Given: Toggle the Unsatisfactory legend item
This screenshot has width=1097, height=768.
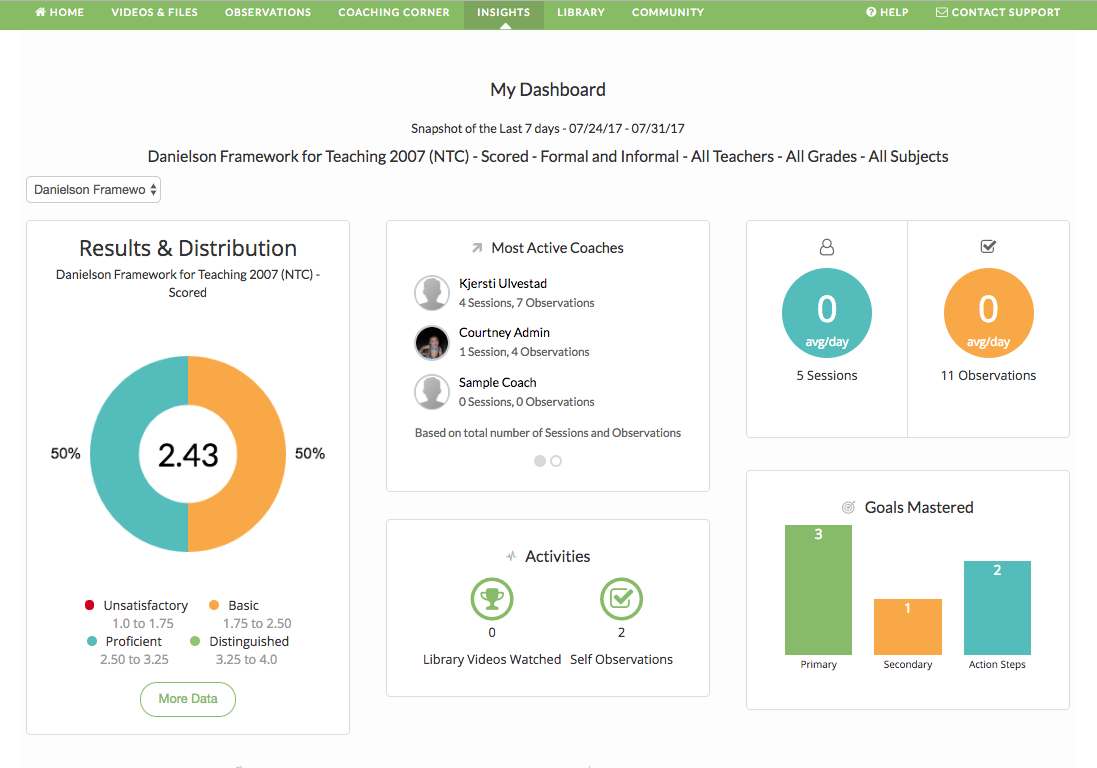Looking at the screenshot, I should pyautogui.click(x=136, y=606).
